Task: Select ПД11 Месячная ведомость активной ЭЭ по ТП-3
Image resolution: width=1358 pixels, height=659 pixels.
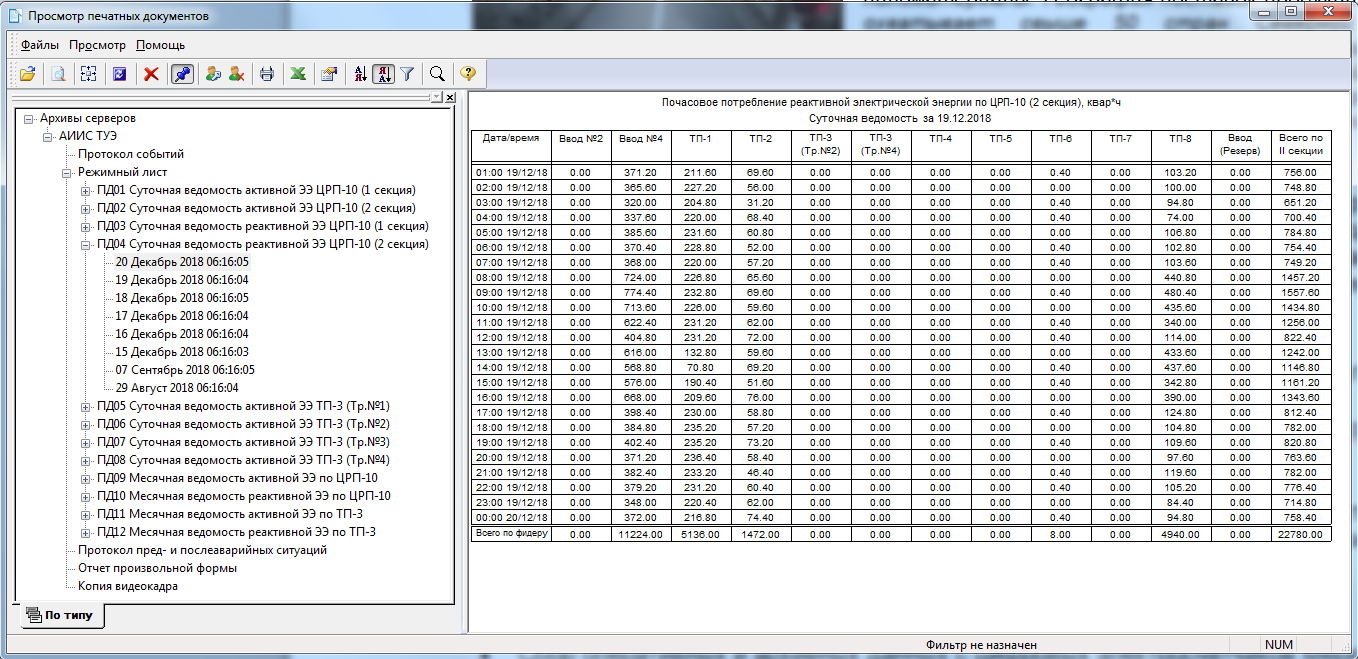Action: pos(230,514)
